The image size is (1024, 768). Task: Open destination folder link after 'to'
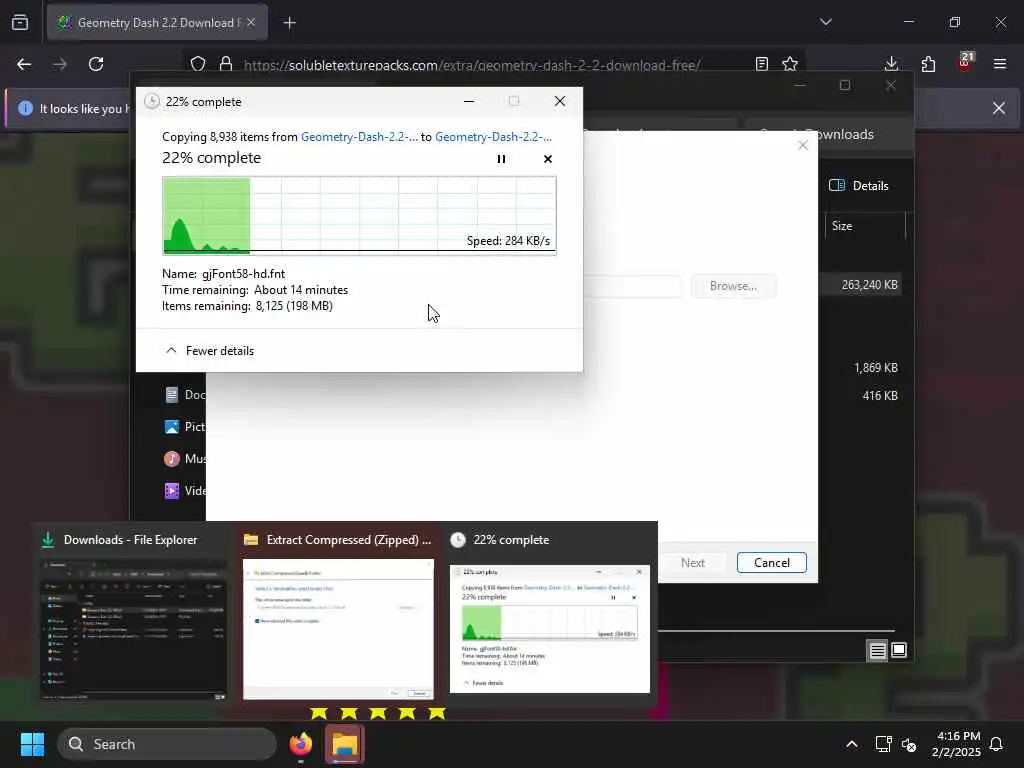493,136
